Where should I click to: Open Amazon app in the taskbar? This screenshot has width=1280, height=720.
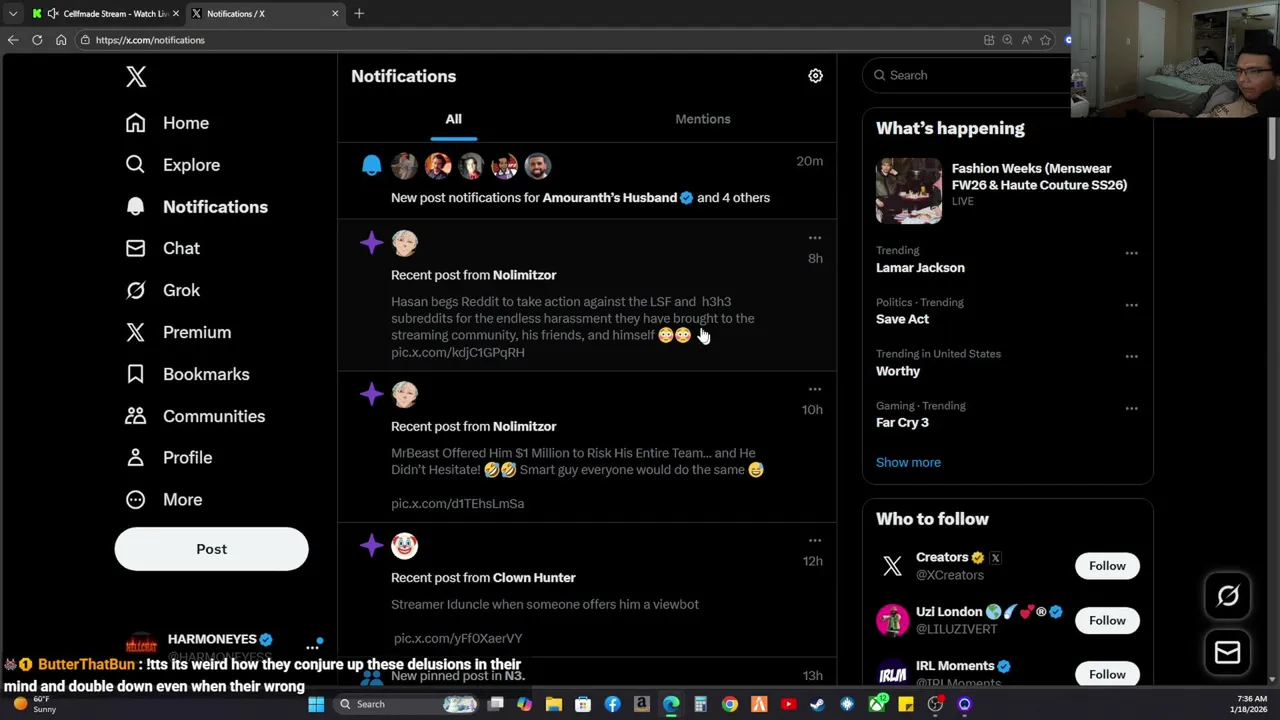(x=641, y=704)
